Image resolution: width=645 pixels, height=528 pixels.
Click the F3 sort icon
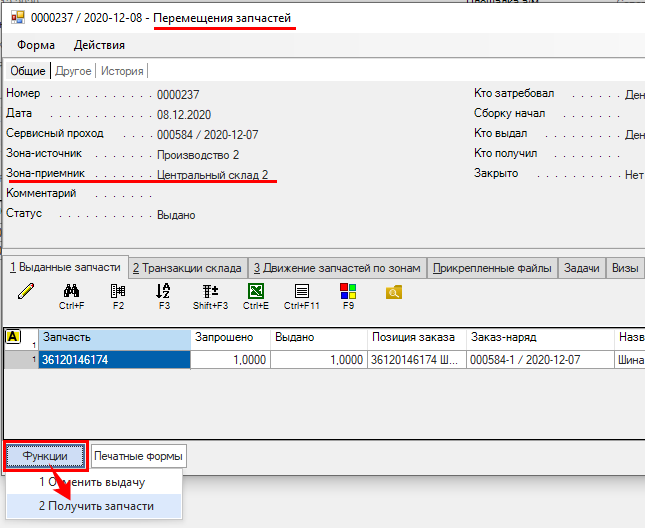tap(164, 292)
